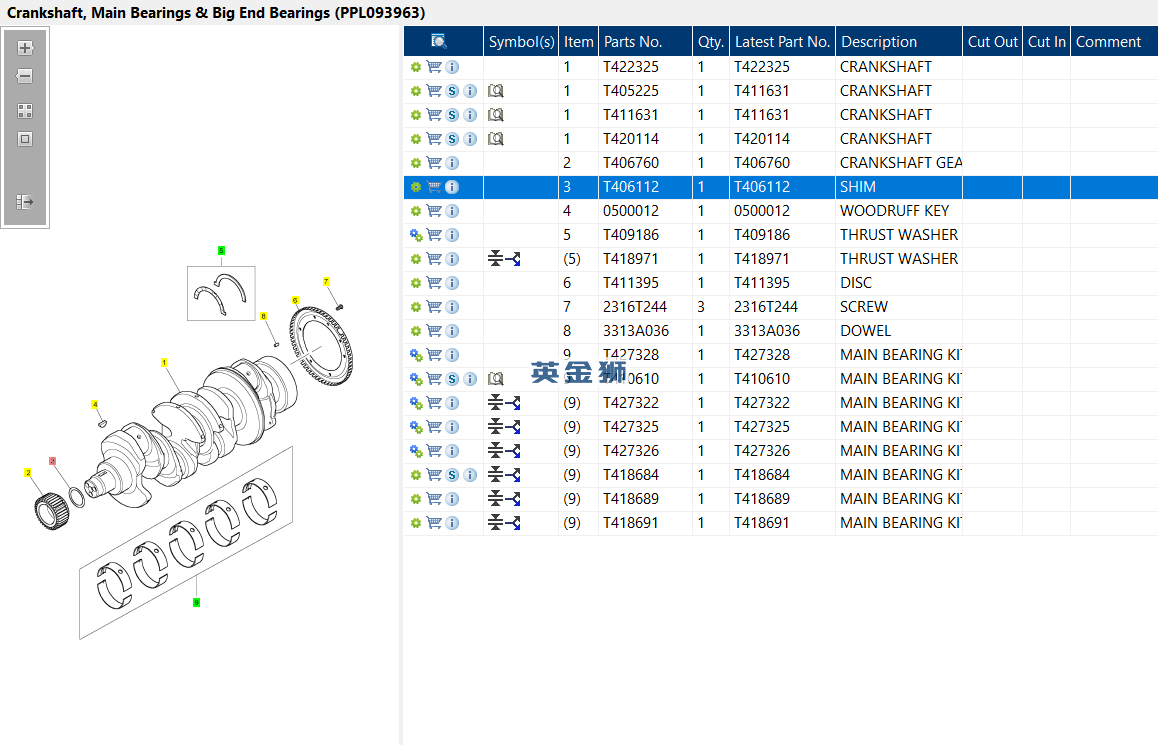Add T422325 crankshaft to cart
1158x745 pixels.
coord(434,67)
